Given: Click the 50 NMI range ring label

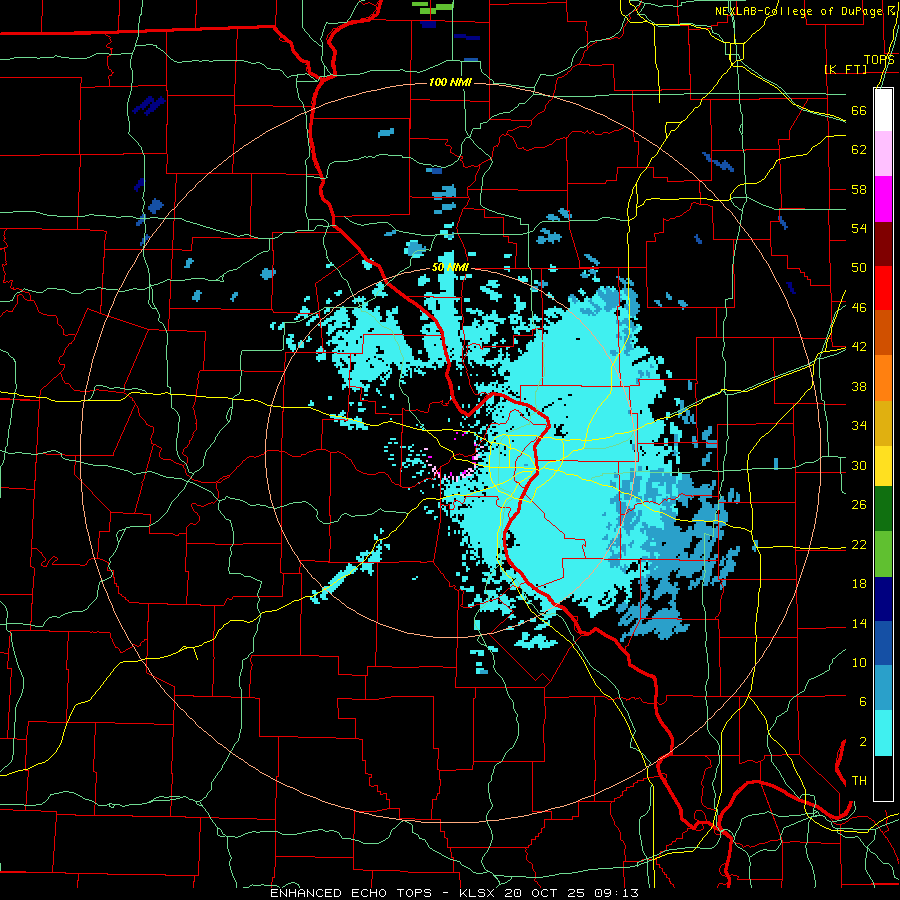Looking at the screenshot, I should tap(450, 267).
